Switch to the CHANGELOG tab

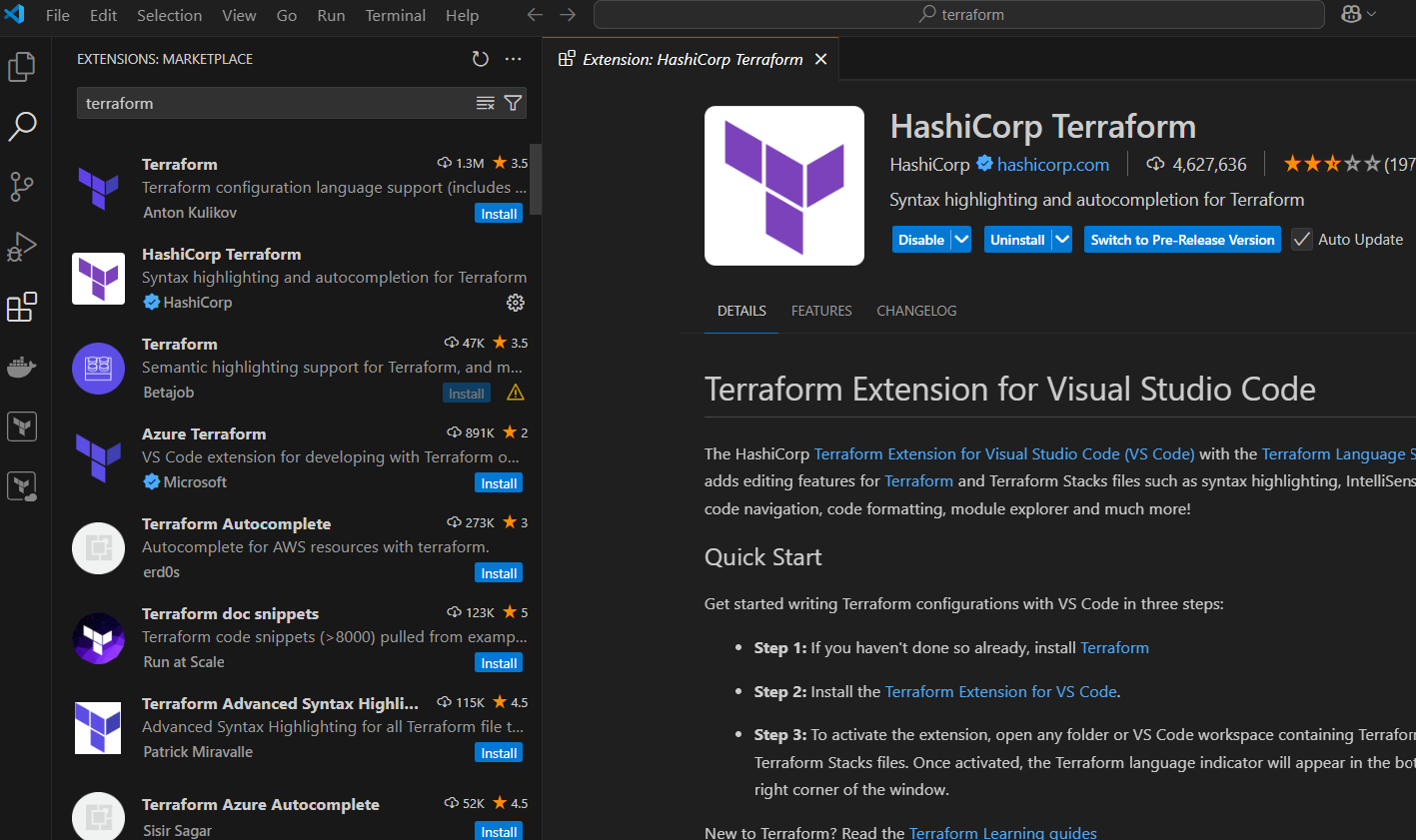pos(916,311)
